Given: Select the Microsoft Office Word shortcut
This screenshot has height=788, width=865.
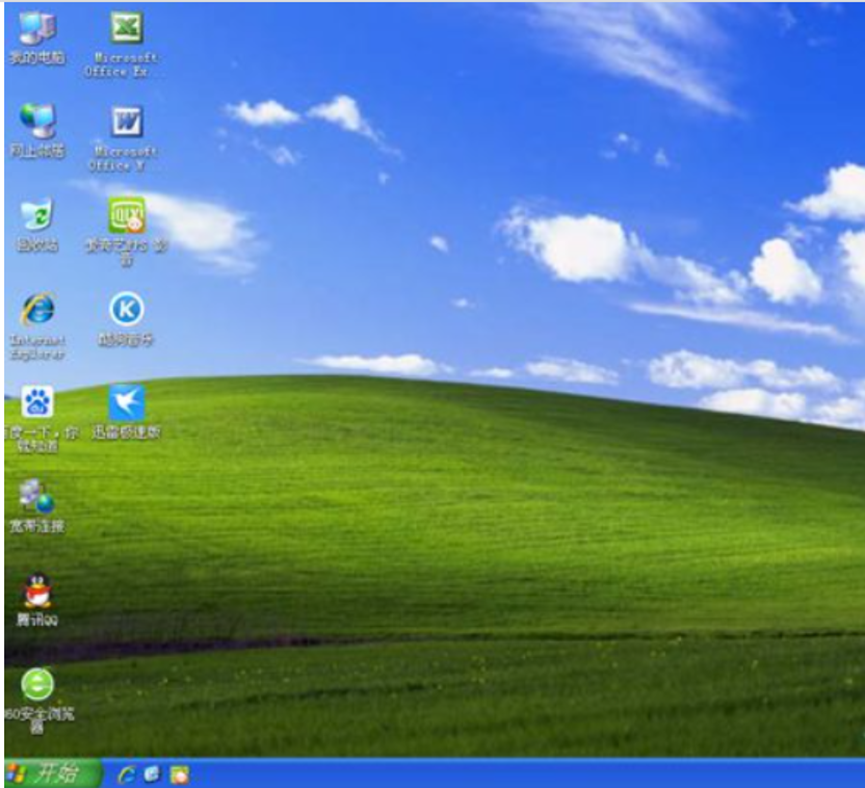Looking at the screenshot, I should point(125,122).
